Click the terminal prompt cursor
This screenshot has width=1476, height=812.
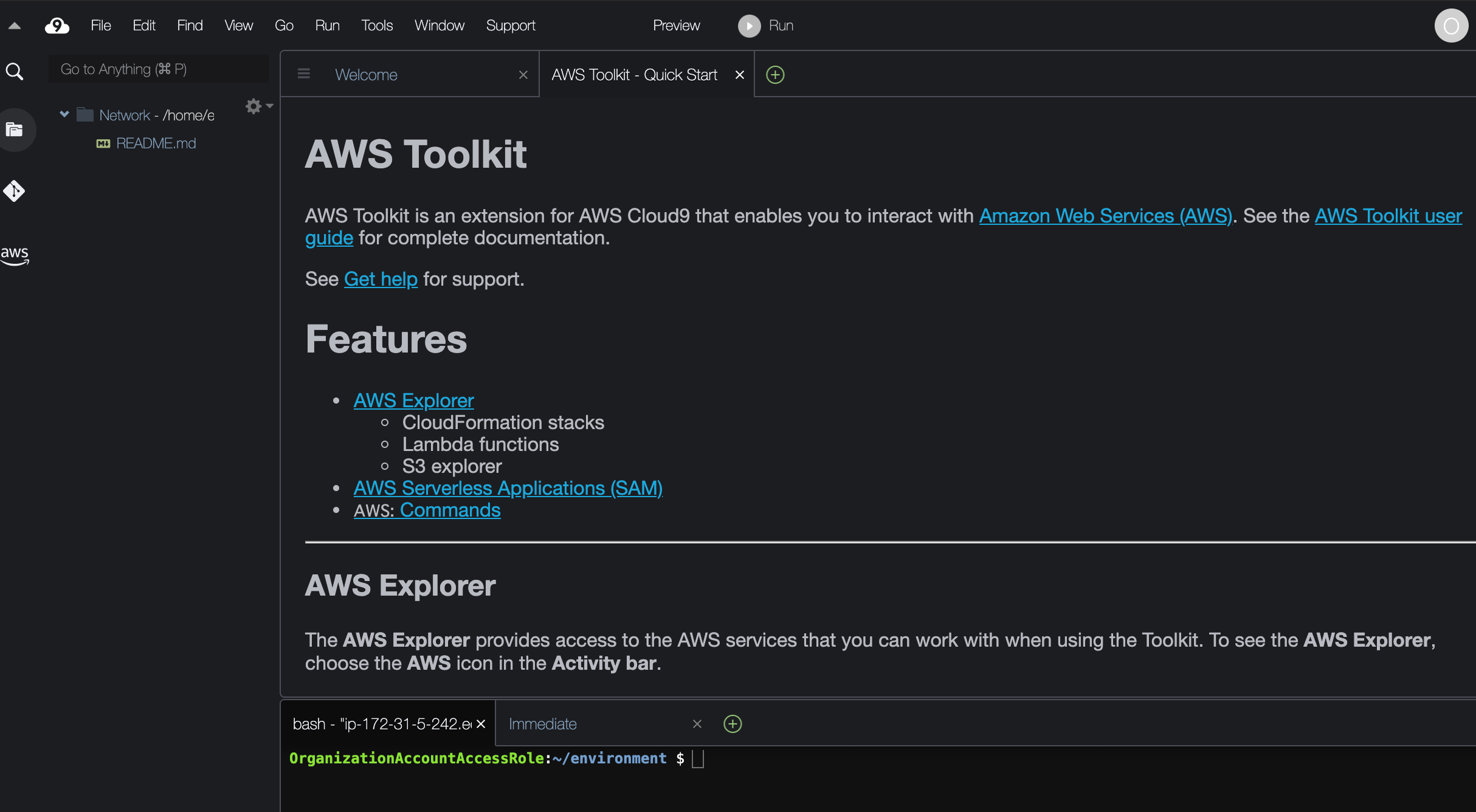pos(698,759)
